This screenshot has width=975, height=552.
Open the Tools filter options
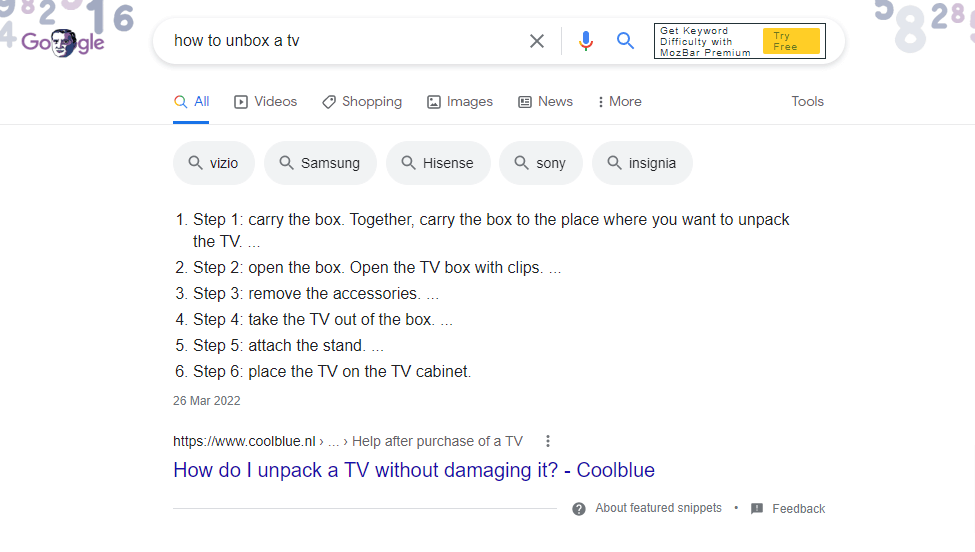pyautogui.click(x=807, y=101)
